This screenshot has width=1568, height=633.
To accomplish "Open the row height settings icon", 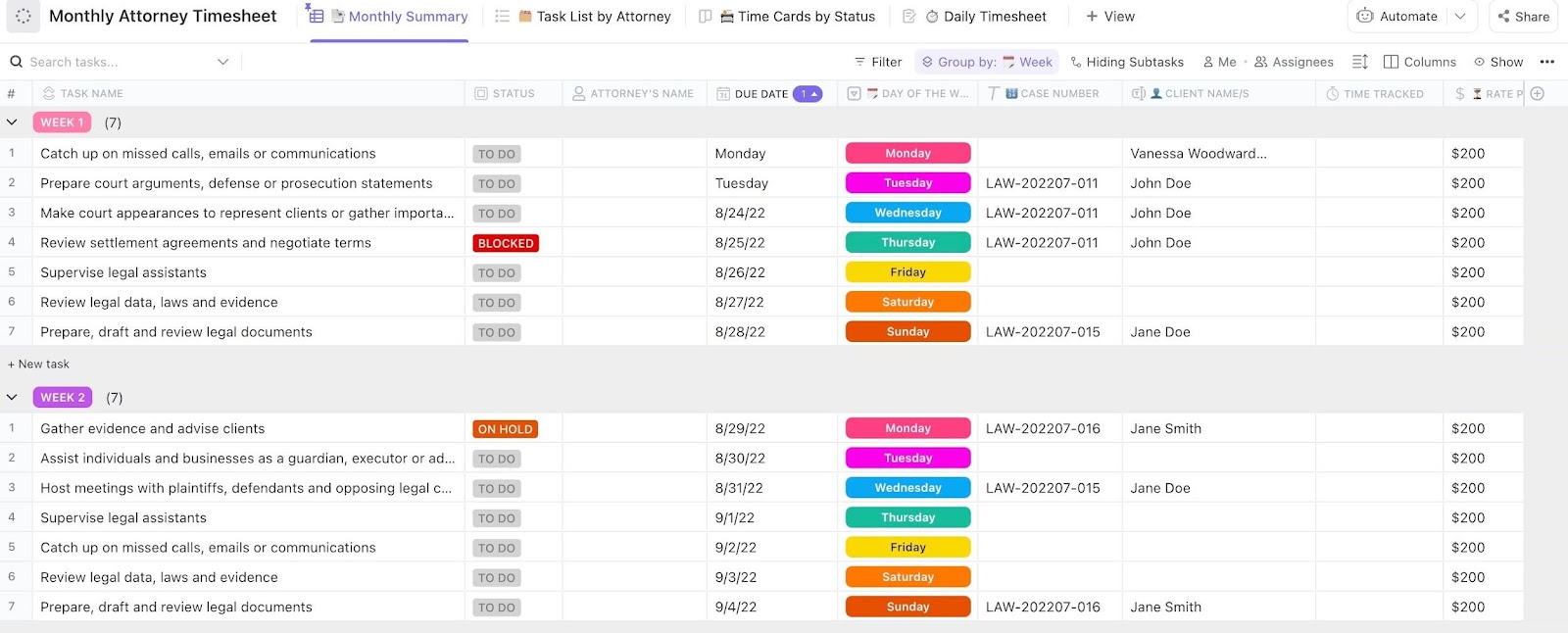I will [x=1359, y=62].
